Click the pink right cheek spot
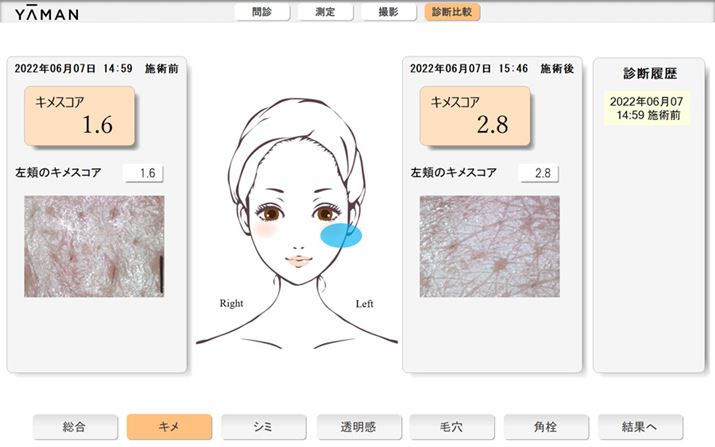 265,230
